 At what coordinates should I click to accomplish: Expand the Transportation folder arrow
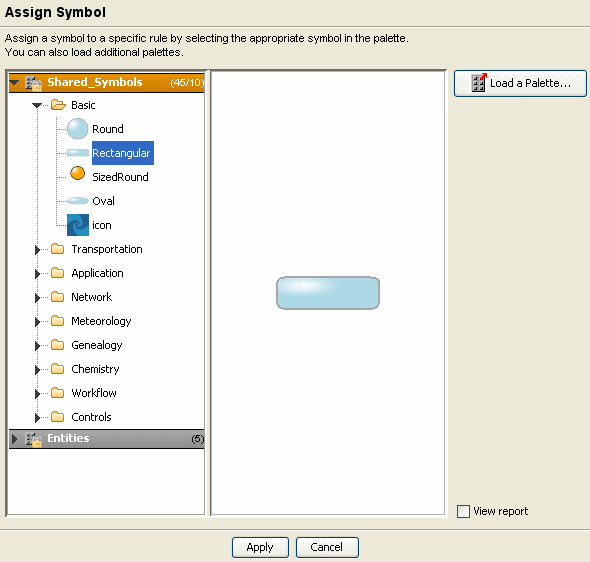pos(37,249)
